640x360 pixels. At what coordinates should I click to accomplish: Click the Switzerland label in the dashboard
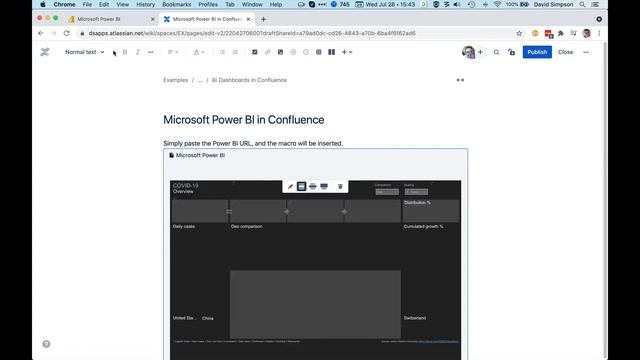[x=415, y=318]
